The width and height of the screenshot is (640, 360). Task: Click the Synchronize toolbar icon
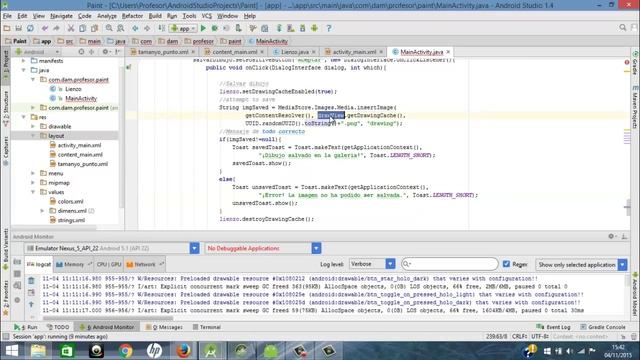tap(30, 28)
